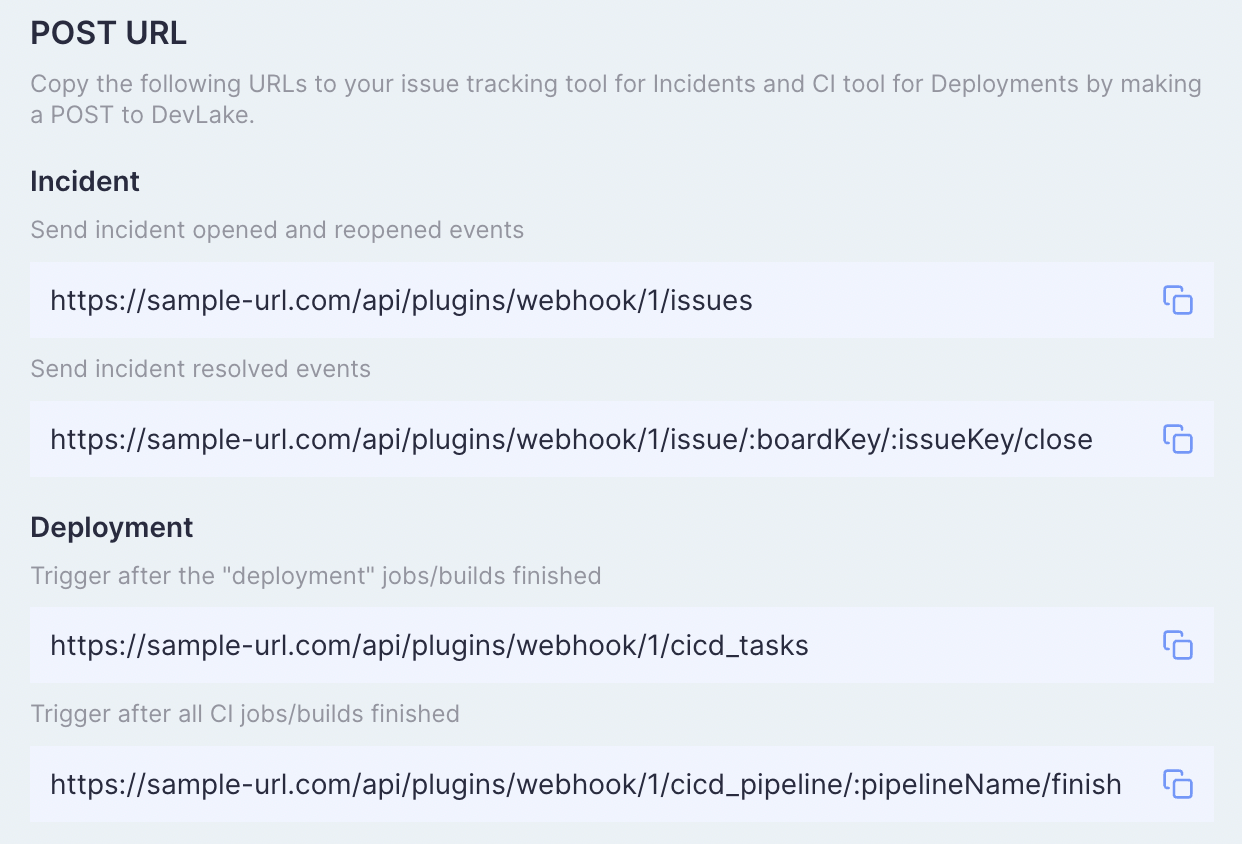Copy the incident issues webhook URL
1242x844 pixels.
(1178, 300)
